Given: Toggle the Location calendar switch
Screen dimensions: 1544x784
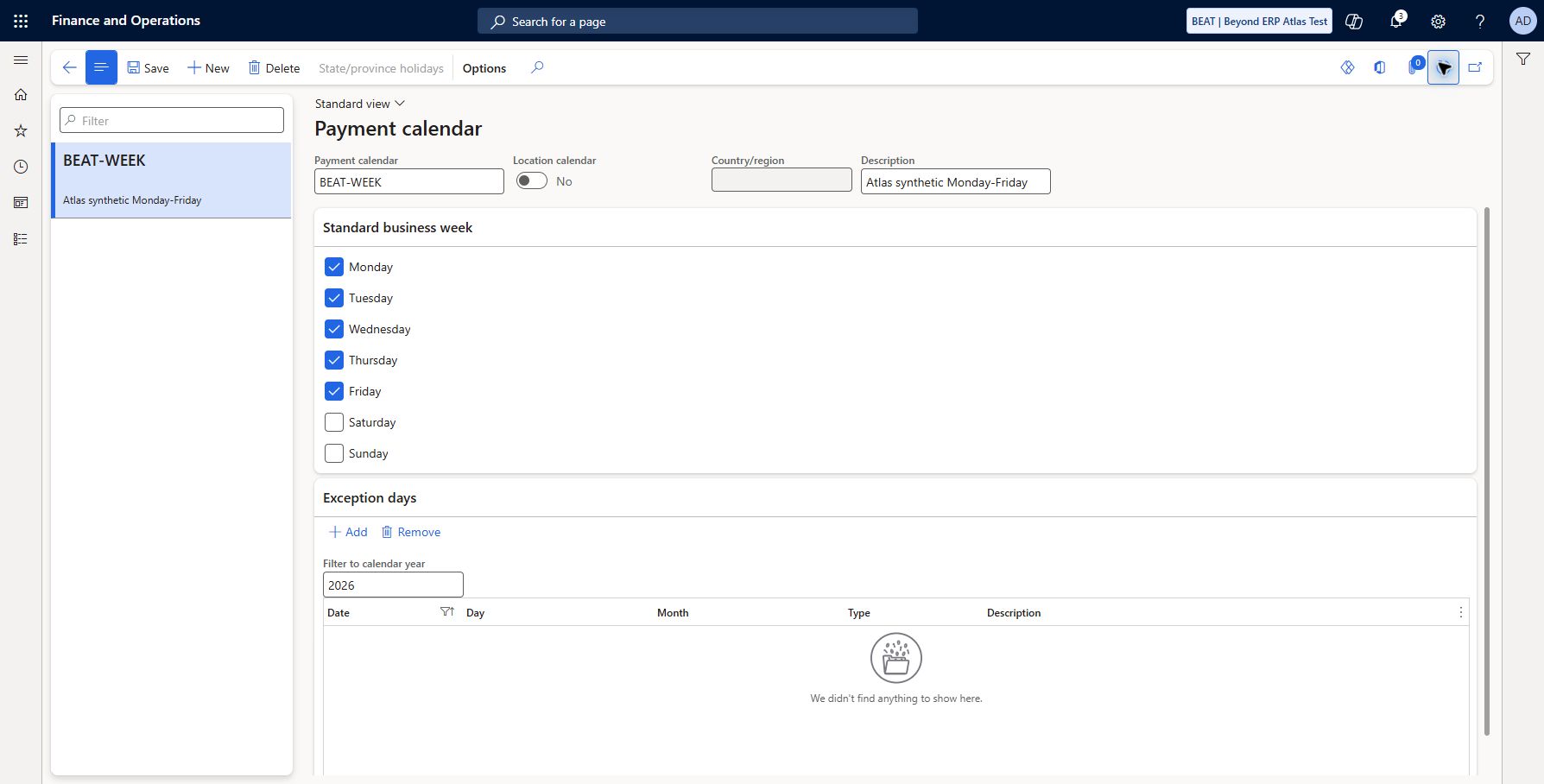Looking at the screenshot, I should [532, 180].
